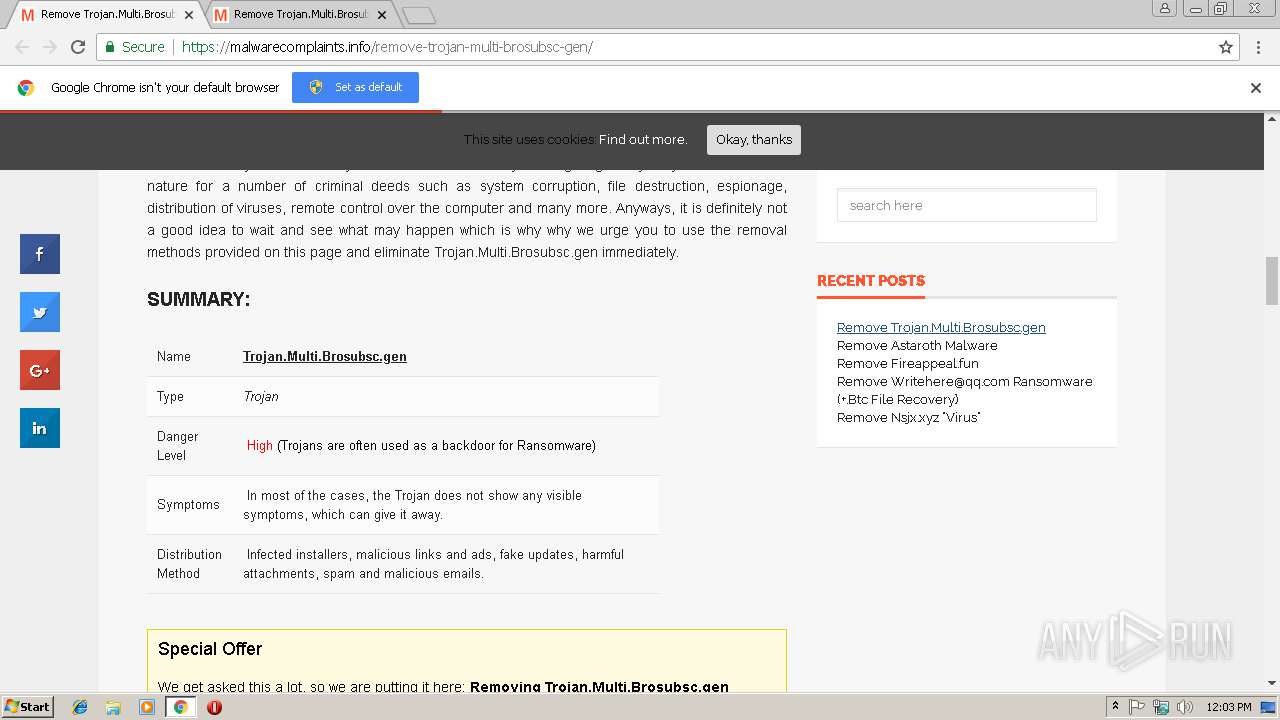Share page via Facebook icon

click(x=40, y=254)
